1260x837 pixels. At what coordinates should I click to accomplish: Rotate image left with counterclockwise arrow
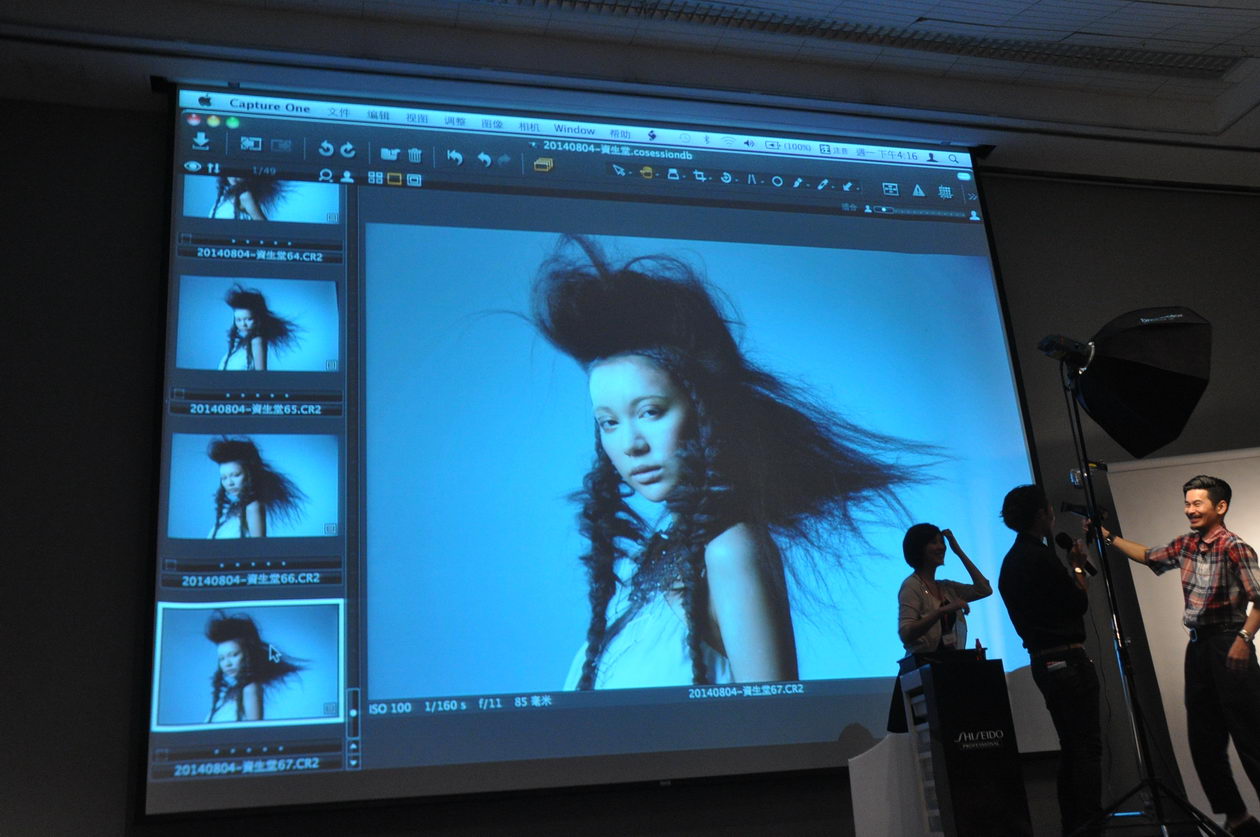click(x=325, y=148)
